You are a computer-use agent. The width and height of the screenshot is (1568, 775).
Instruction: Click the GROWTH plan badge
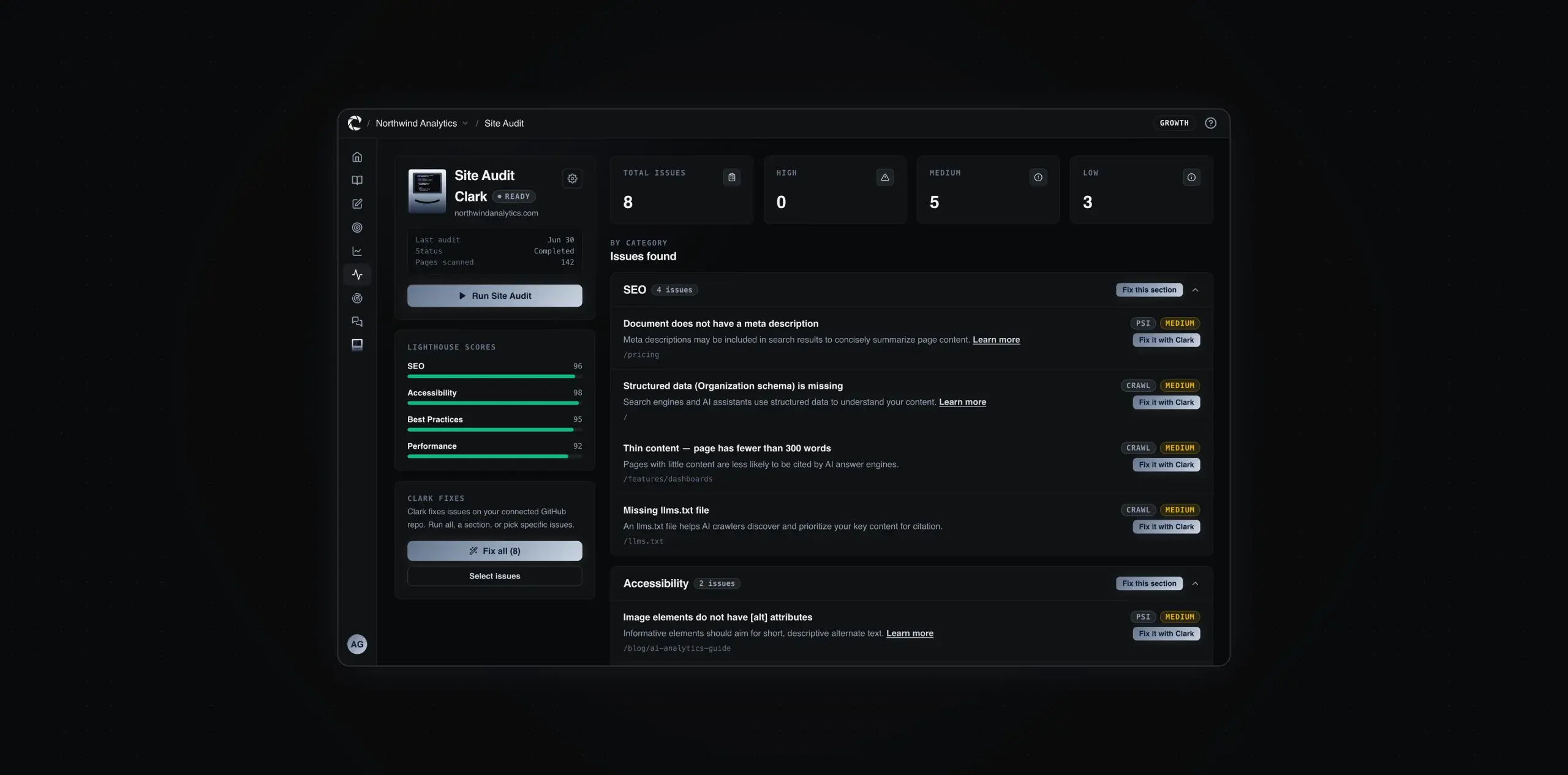click(1174, 123)
